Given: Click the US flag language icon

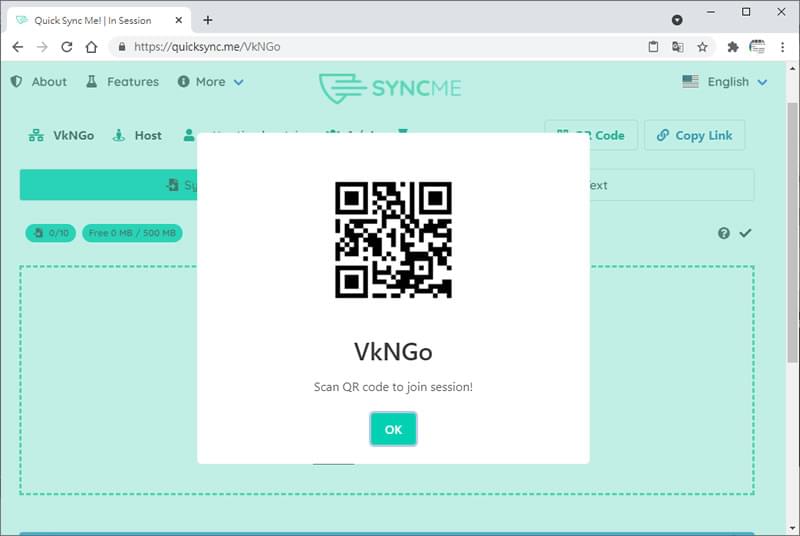Looking at the screenshot, I should (690, 82).
